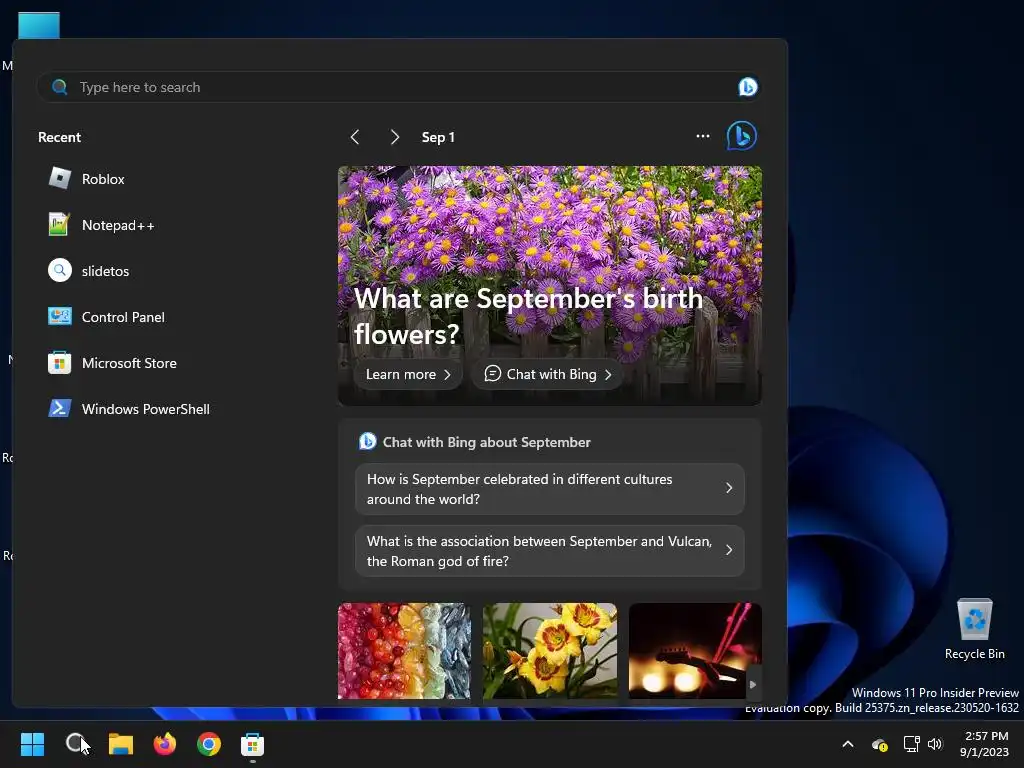Launch Firefox from taskbar
Viewport: 1024px width, 768px height.
[165, 744]
